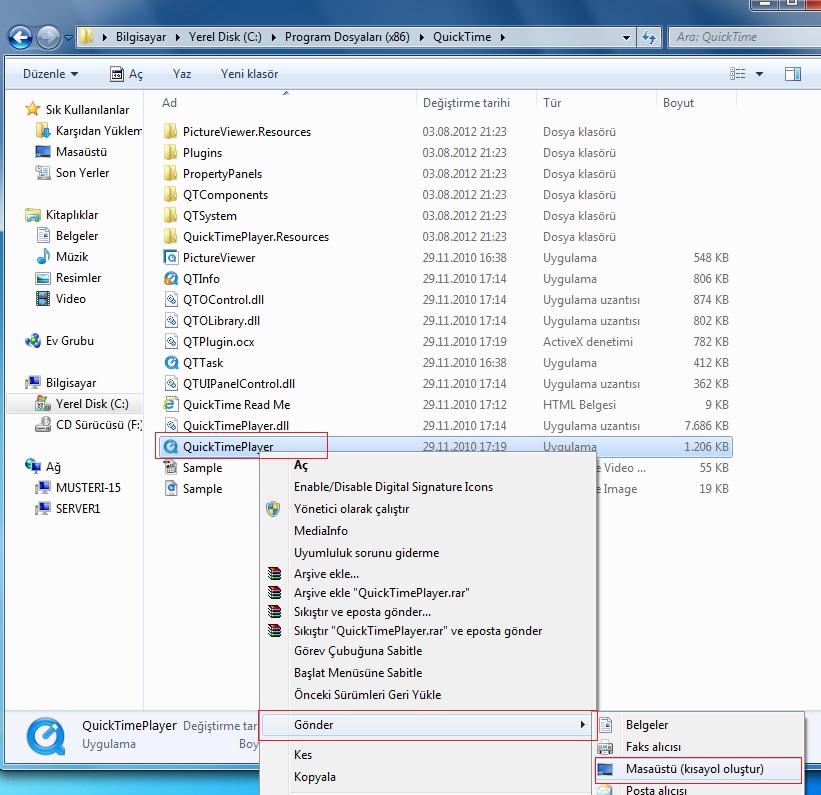Click the Resimler library icon
Screen dimensions: 821x795
point(42,278)
